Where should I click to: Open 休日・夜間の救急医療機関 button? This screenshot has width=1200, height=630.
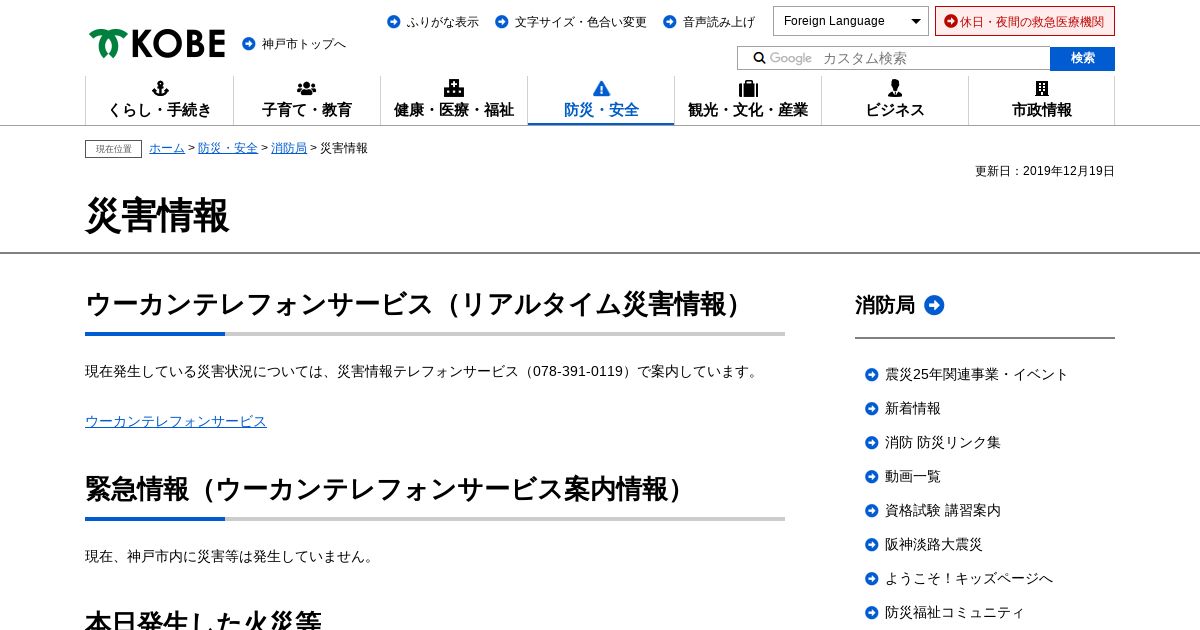1025,21
